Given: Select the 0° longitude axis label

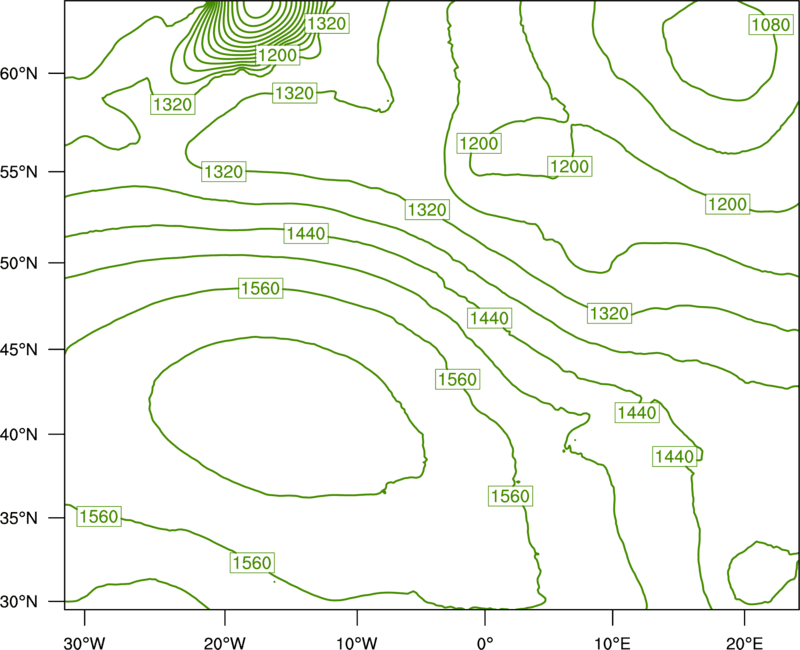Looking at the screenshot, I should [x=485, y=643].
